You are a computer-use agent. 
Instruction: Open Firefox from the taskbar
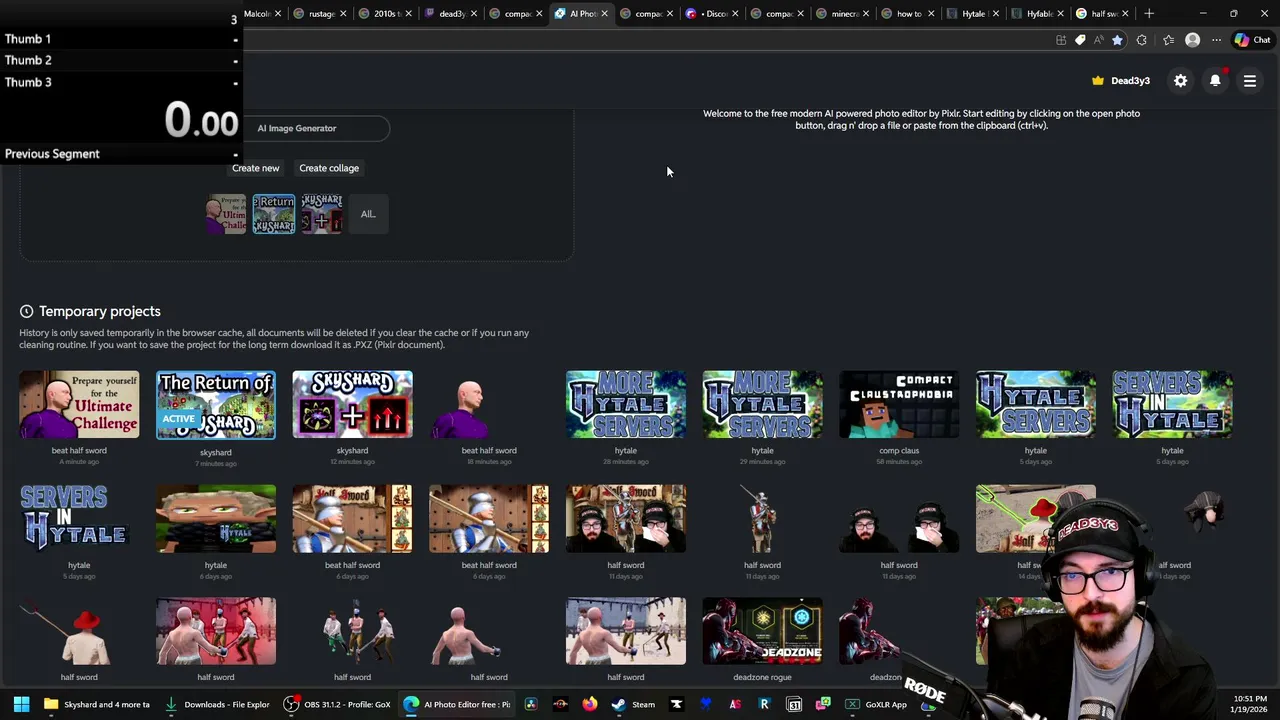(x=590, y=704)
